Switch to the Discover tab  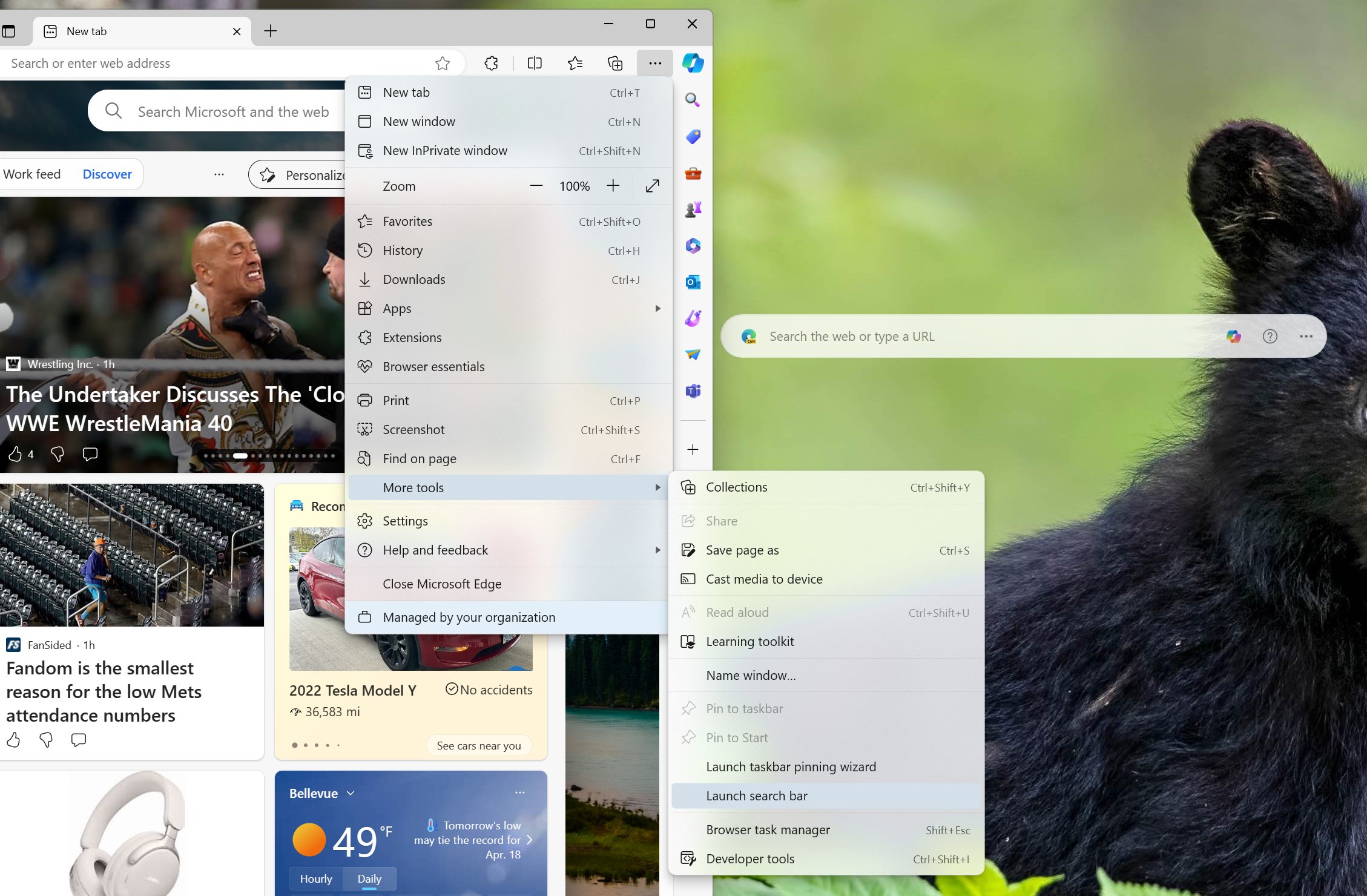pyautogui.click(x=107, y=174)
